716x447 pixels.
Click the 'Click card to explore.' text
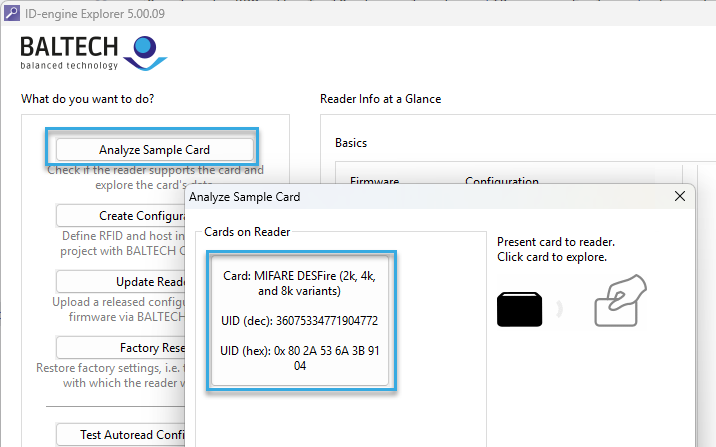552,257
